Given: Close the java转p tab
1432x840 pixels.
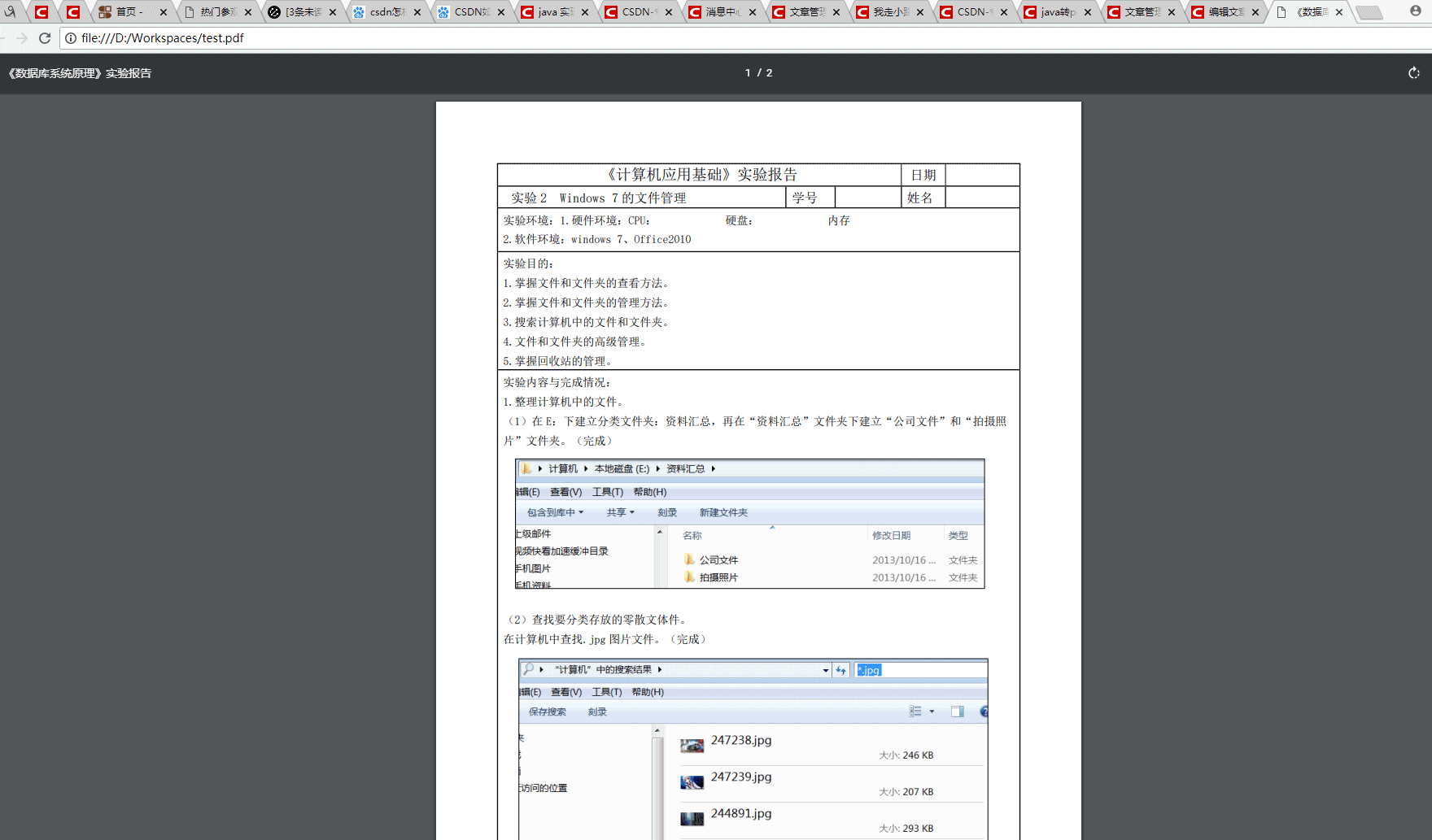Looking at the screenshot, I should pos(1087,12).
